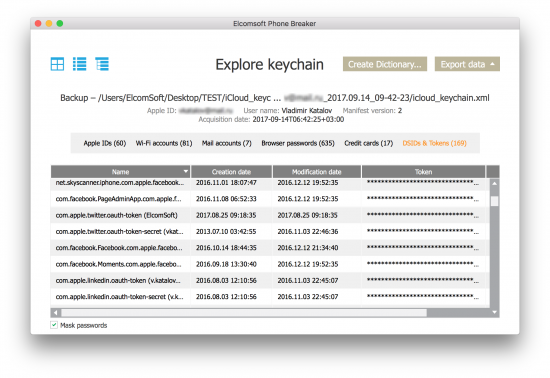Screen dimensions: 550x378
Task: Click masked token in the twitter ElcomSoft row
Action: 423,215
